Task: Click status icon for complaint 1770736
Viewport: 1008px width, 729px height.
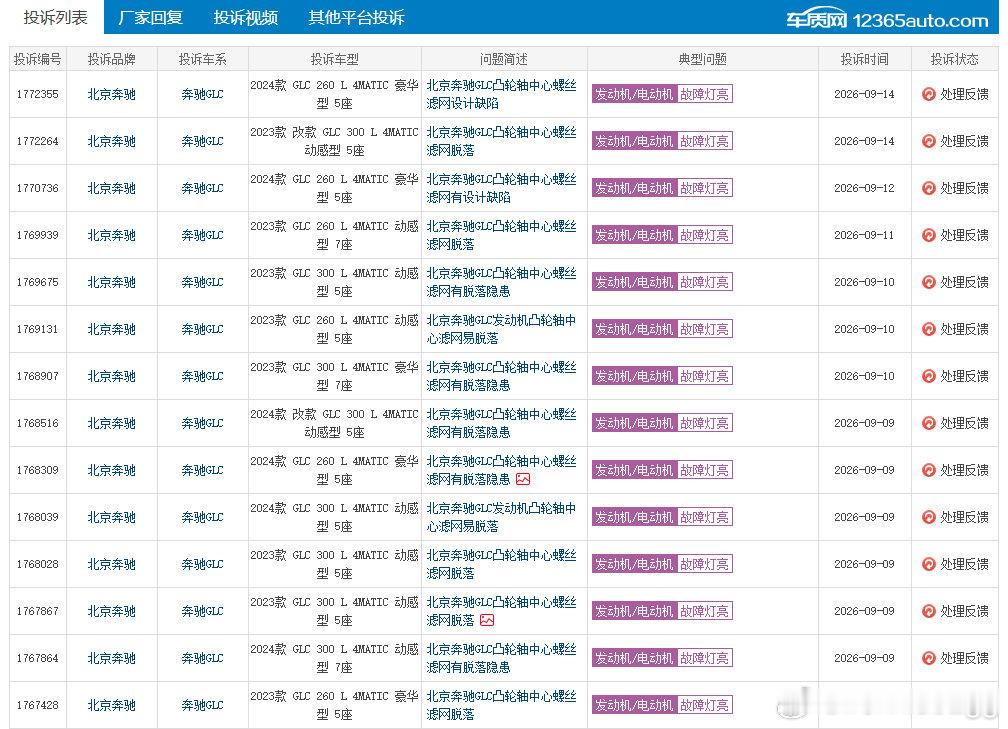Action: [928, 188]
